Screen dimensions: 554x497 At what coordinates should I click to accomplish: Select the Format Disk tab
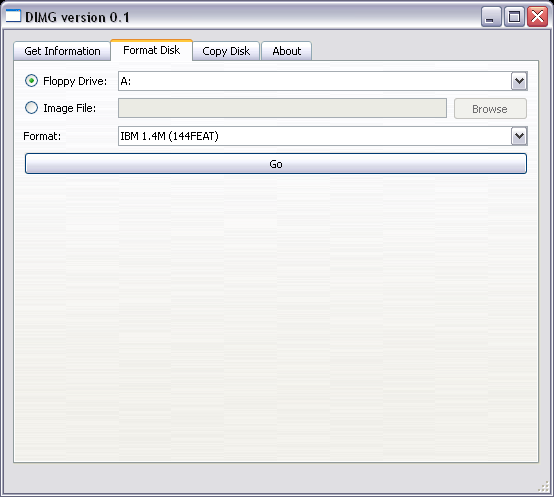point(152,50)
